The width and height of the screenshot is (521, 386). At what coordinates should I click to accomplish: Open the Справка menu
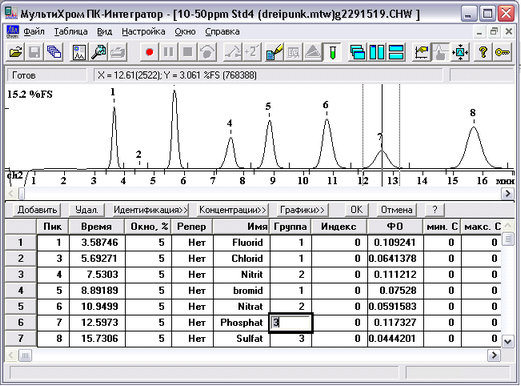point(222,32)
